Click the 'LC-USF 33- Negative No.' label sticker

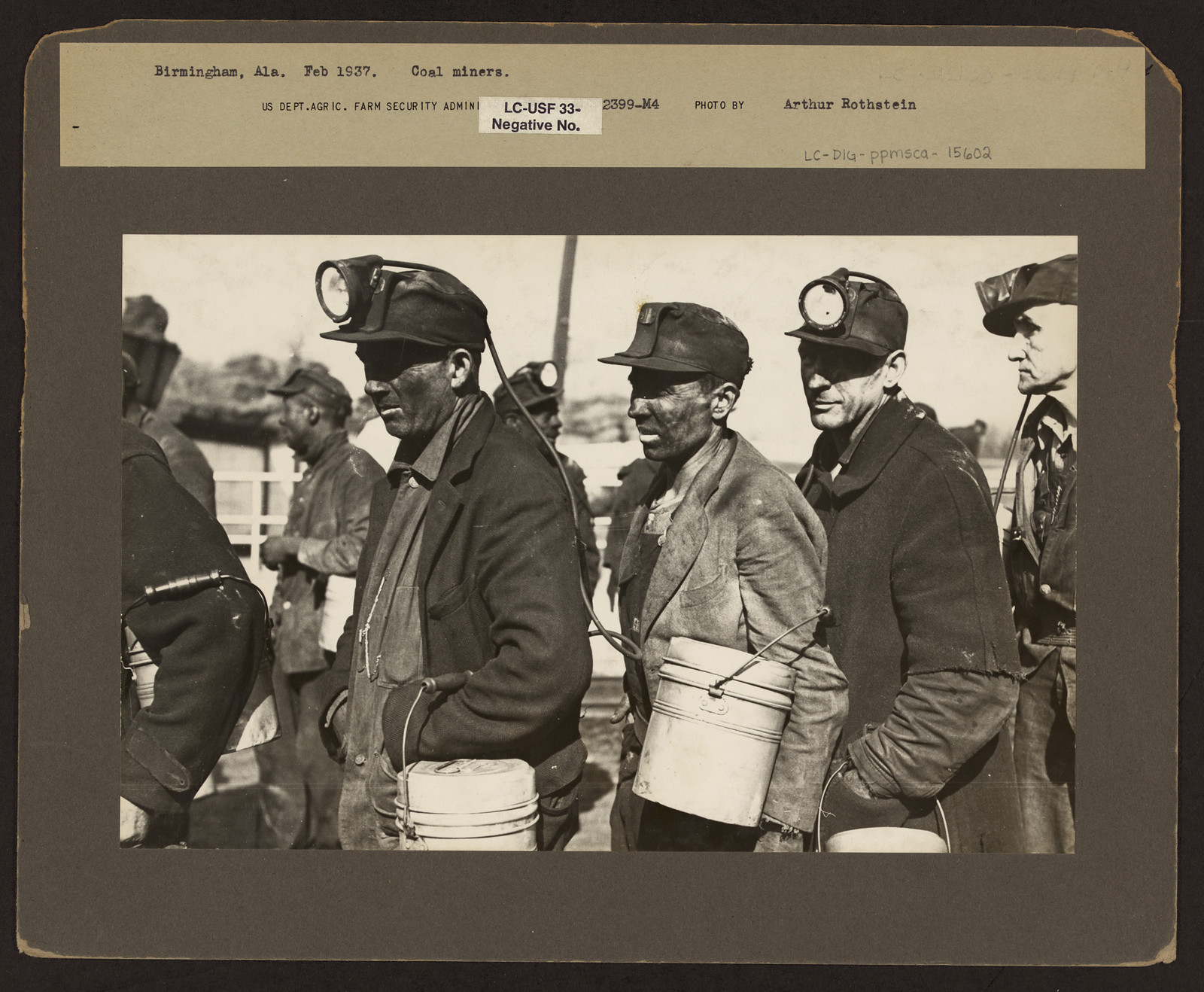click(x=540, y=116)
